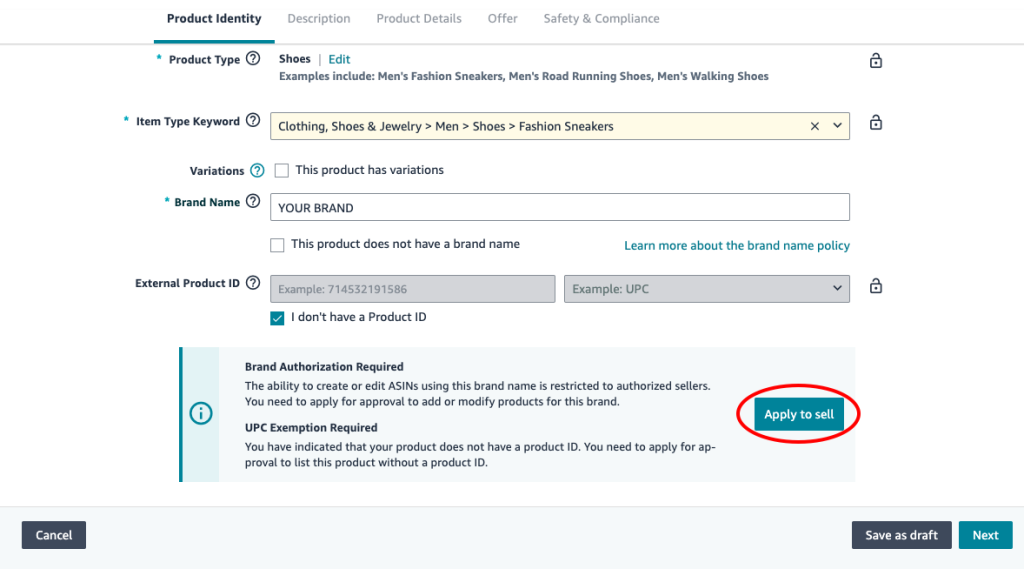Click the Variations help question mark icon
Screen dimensions: 1024x569
click(258, 171)
